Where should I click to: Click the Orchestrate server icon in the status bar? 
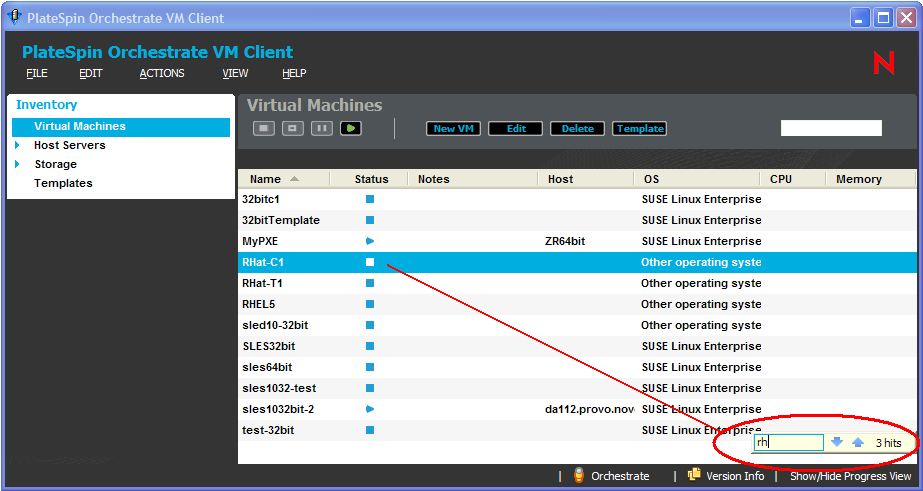(579, 476)
